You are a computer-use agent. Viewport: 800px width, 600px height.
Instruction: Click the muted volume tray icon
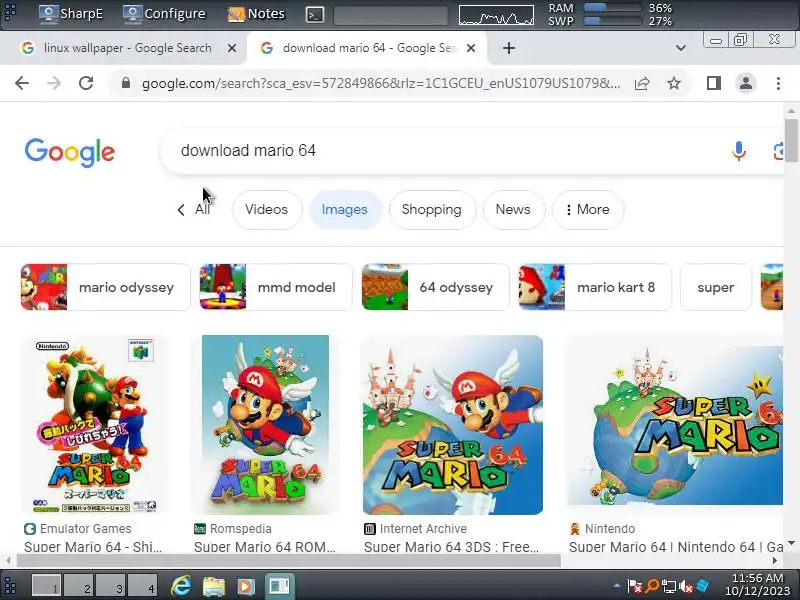[686, 586]
